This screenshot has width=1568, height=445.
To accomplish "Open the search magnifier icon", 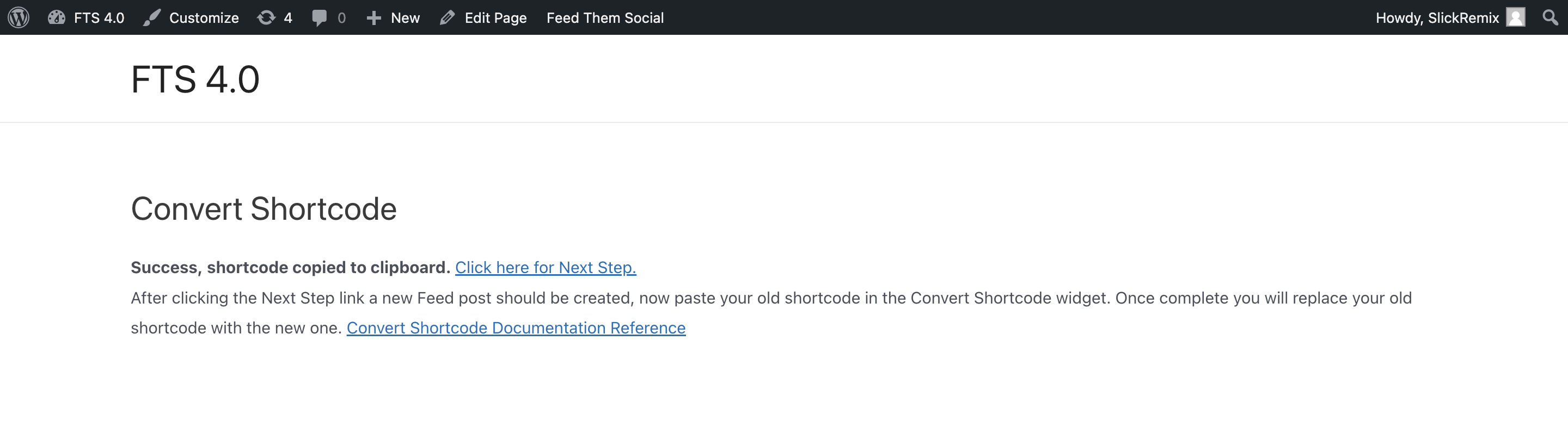I will 1549,17.
